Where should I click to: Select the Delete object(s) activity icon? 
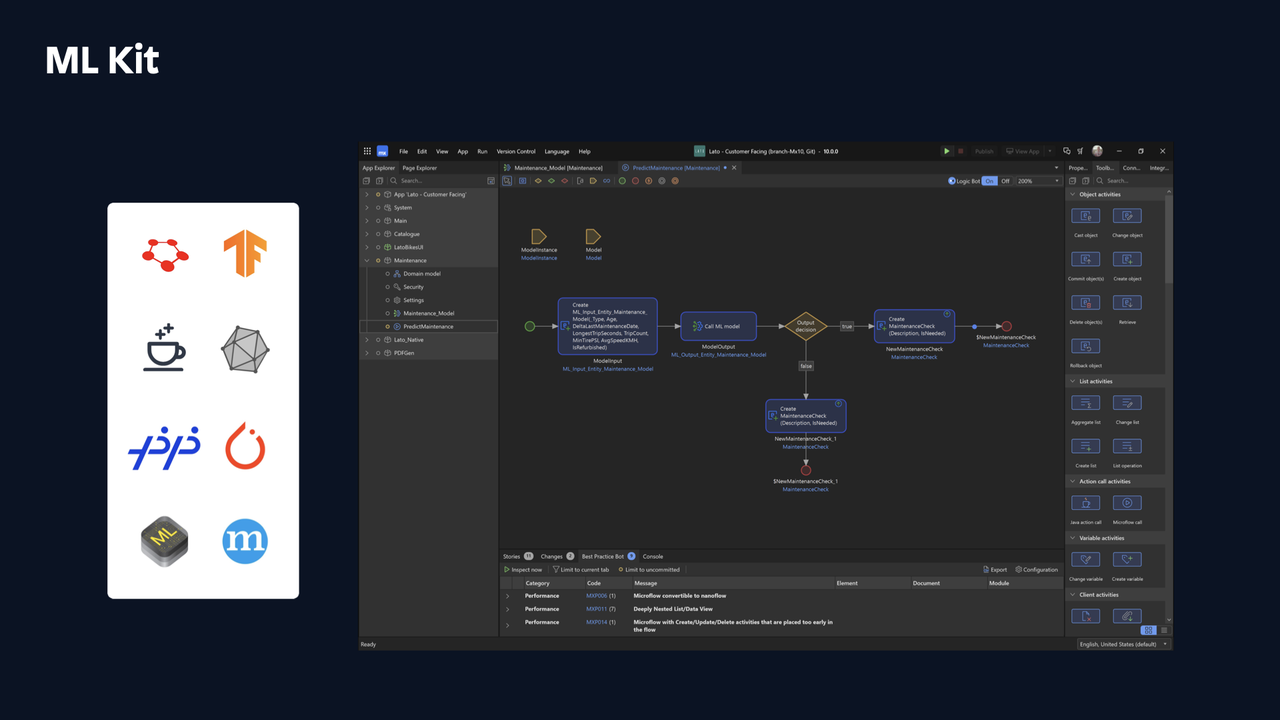pos(1086,302)
